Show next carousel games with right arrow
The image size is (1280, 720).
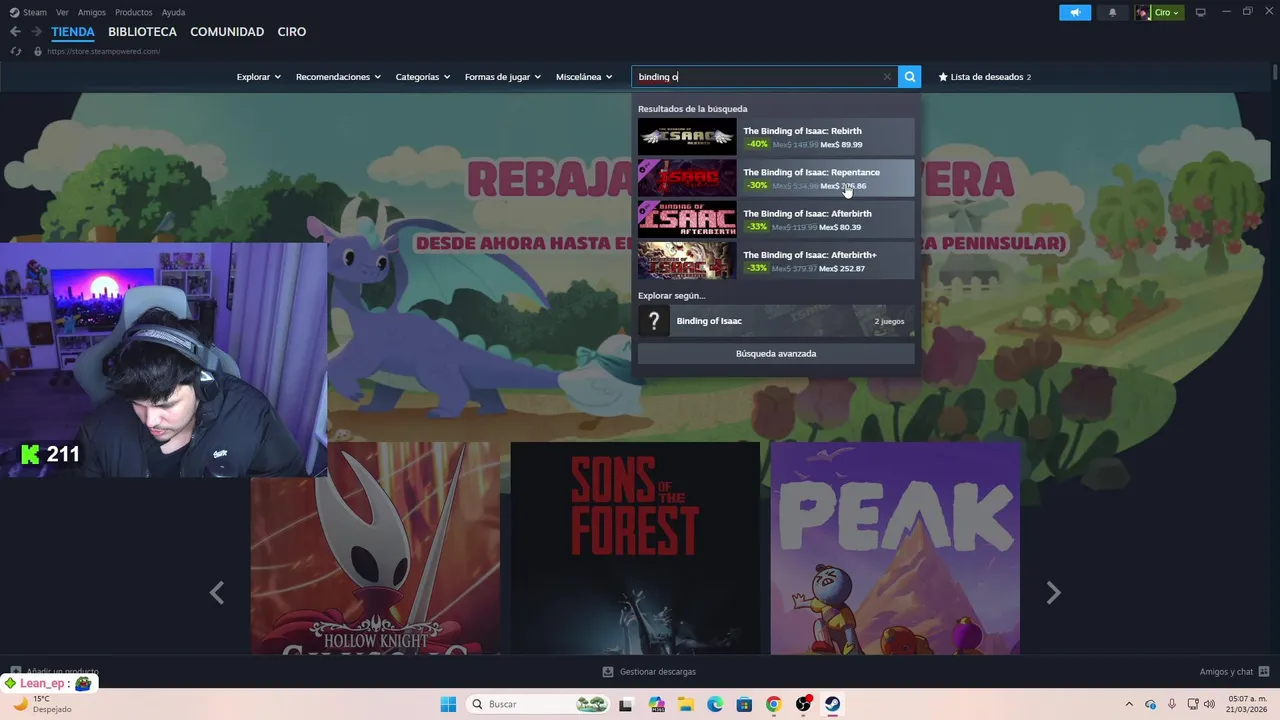(x=1053, y=593)
